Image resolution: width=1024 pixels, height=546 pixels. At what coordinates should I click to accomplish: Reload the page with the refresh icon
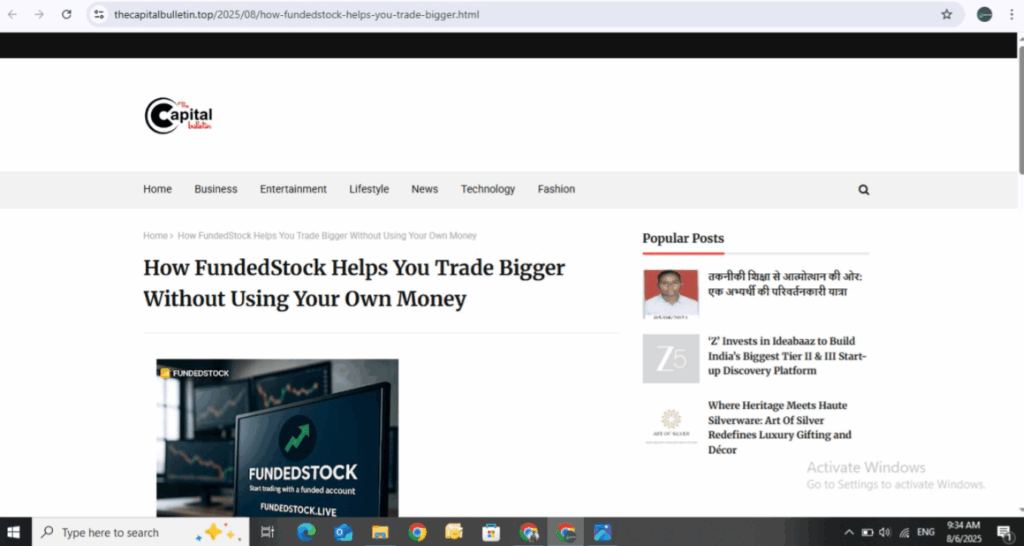pyautogui.click(x=66, y=14)
